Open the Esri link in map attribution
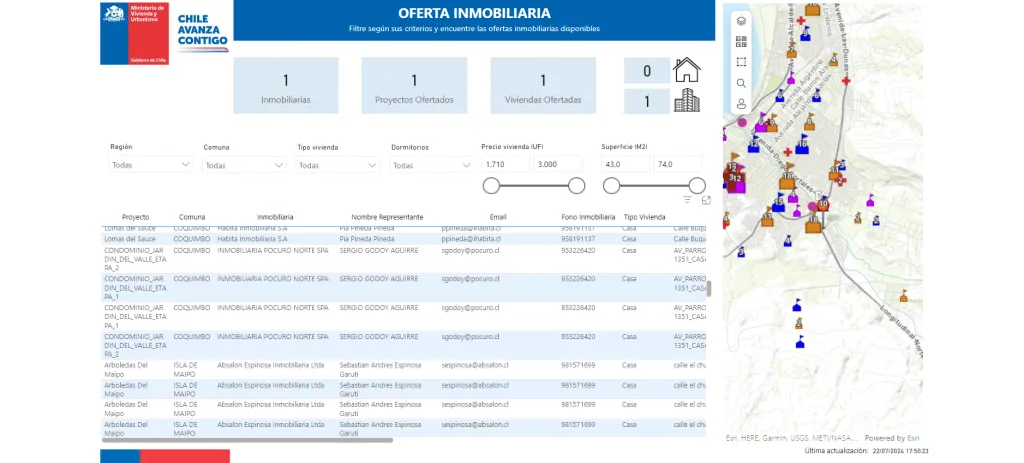The width and height of the screenshot is (1024, 463). coord(914,438)
